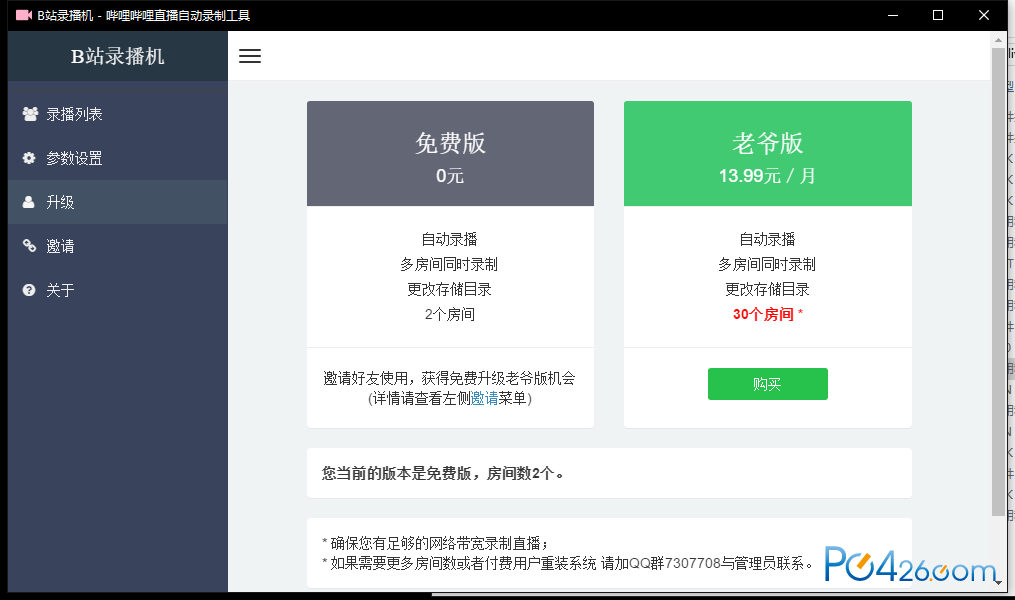
Task: Click the 免费版 plan header
Action: (x=451, y=153)
